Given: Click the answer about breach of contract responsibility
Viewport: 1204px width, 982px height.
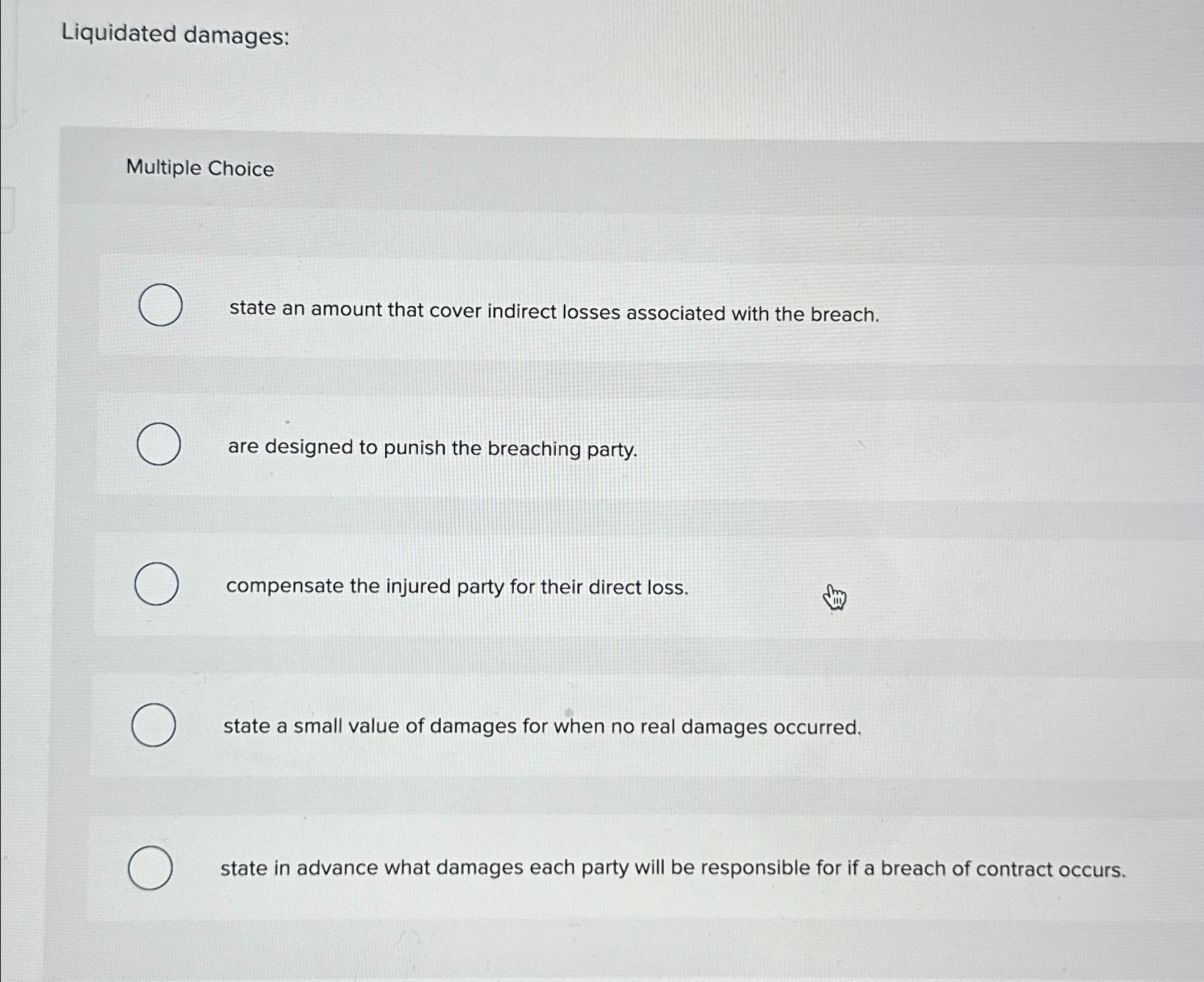Looking at the screenshot, I should [x=673, y=868].
